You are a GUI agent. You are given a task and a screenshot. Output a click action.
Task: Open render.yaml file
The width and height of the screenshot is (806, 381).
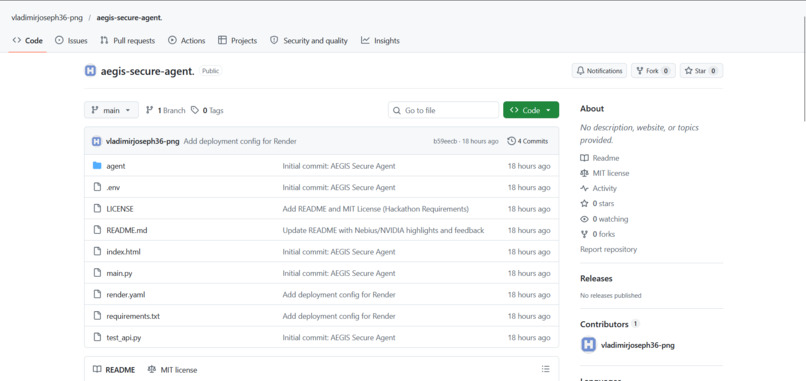tap(126, 295)
